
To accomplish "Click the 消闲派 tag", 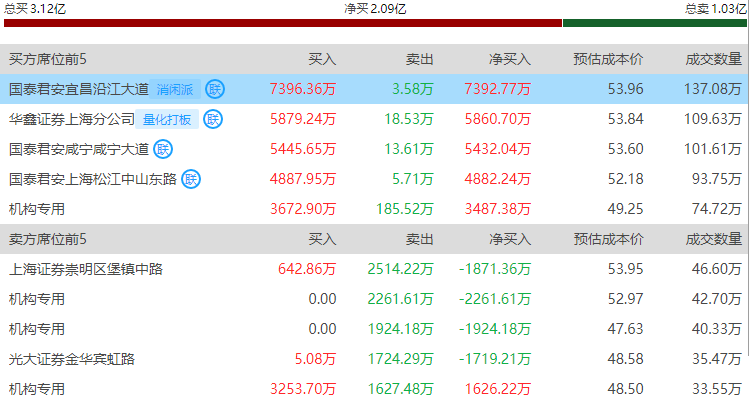I will pyautogui.click(x=175, y=89).
